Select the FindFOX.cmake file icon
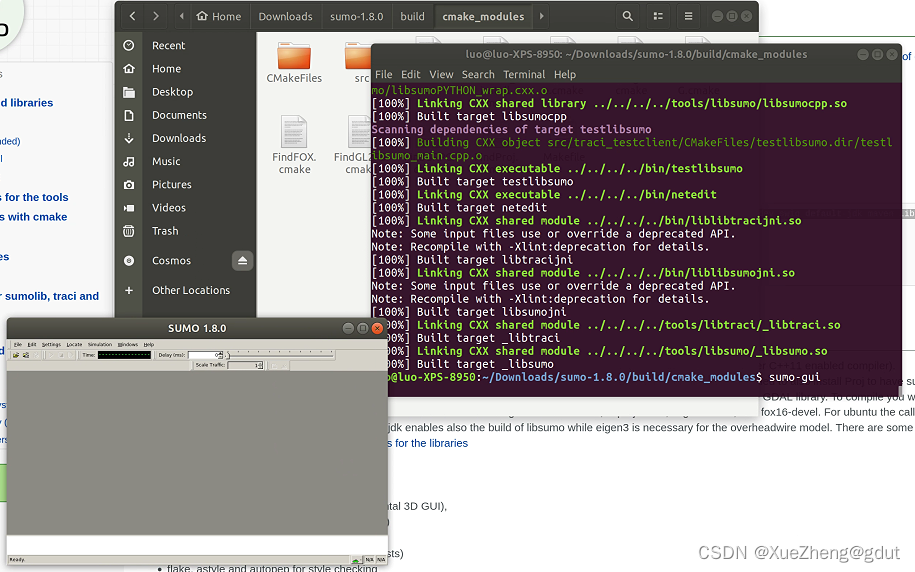 [294, 131]
